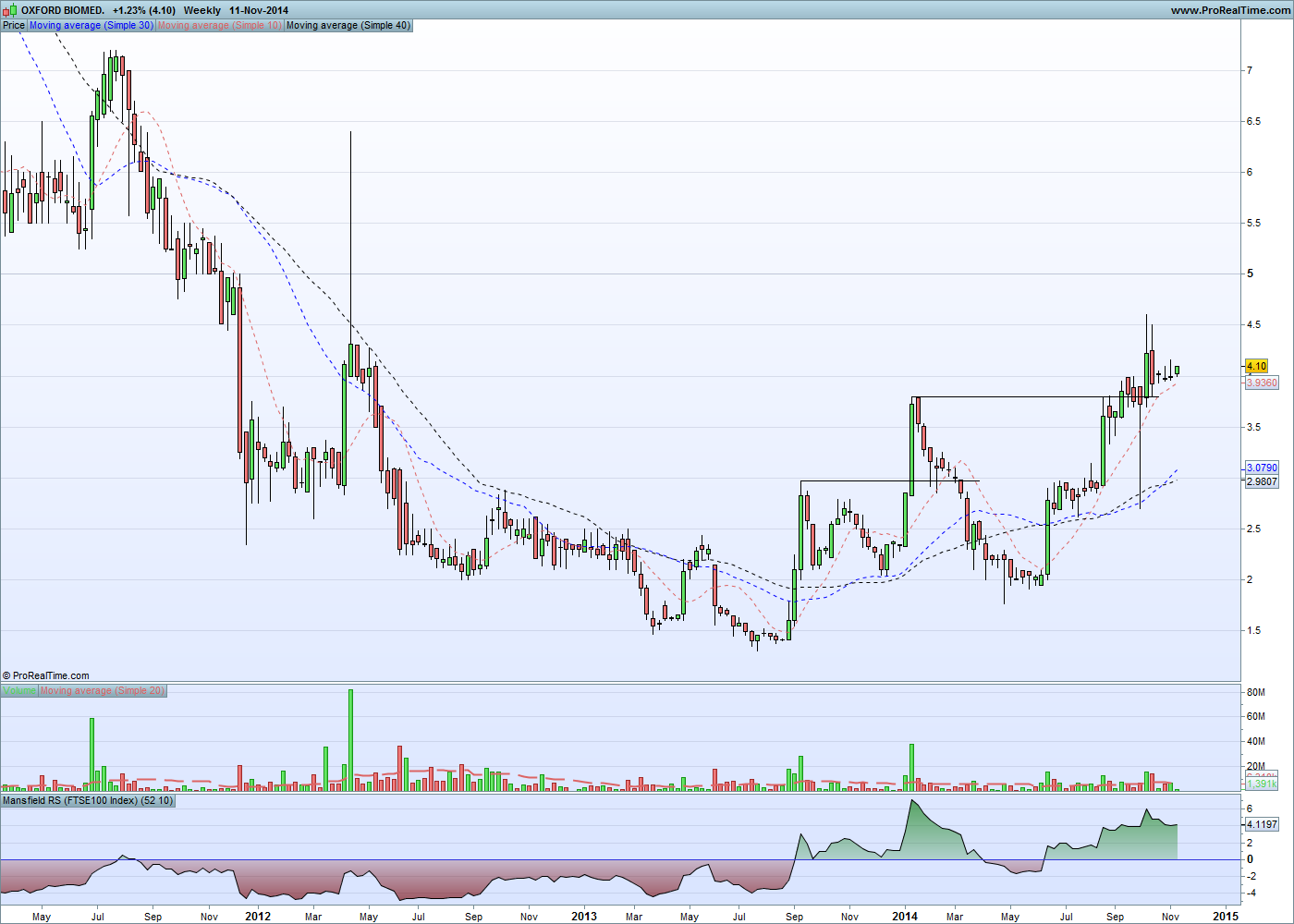This screenshot has height=924, width=1294.
Task: Open the Moving average (Simple 20) volume label
Action: 103,691
